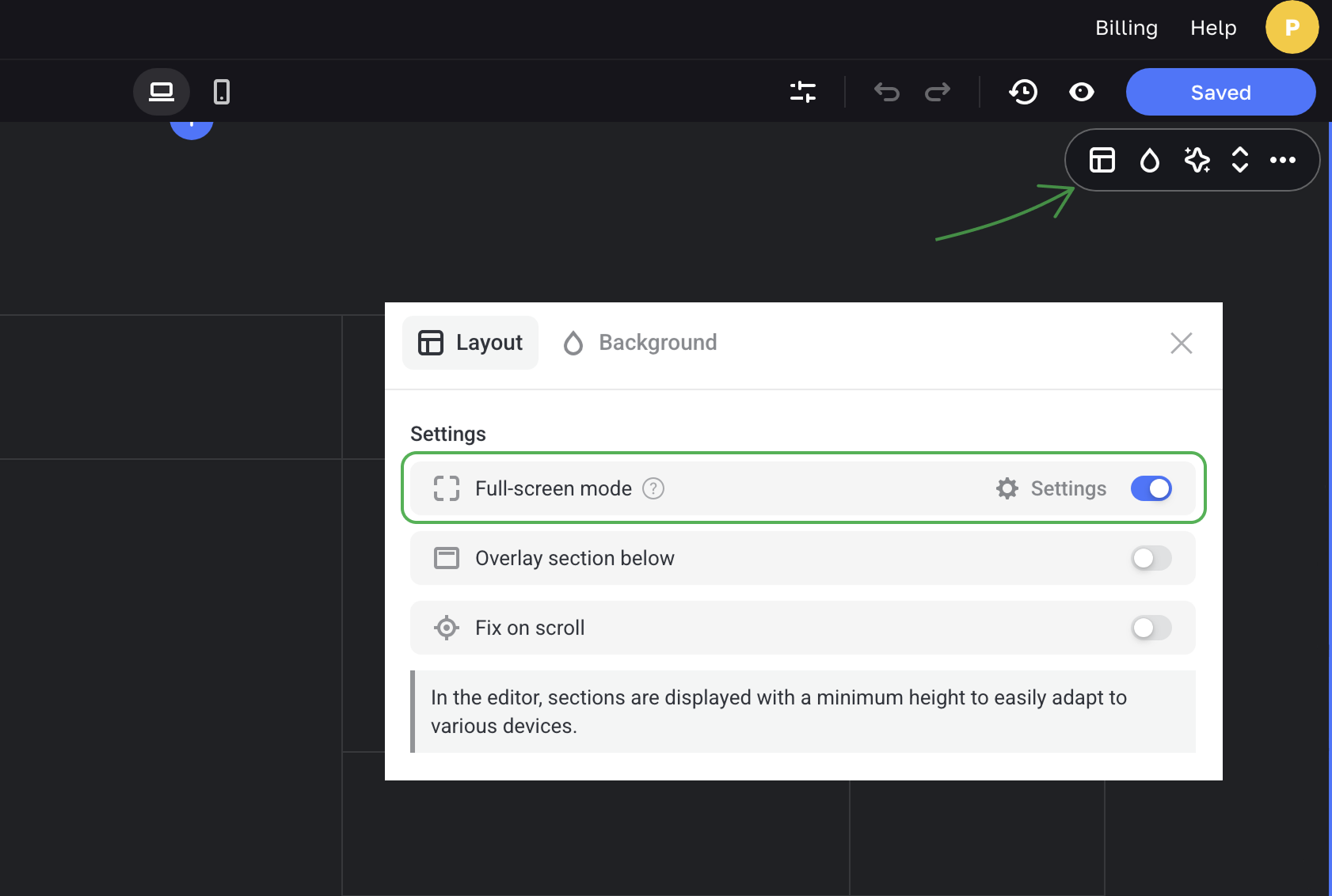The height and width of the screenshot is (896, 1332).
Task: Click the Full-screen mode help question mark
Action: coord(653,488)
